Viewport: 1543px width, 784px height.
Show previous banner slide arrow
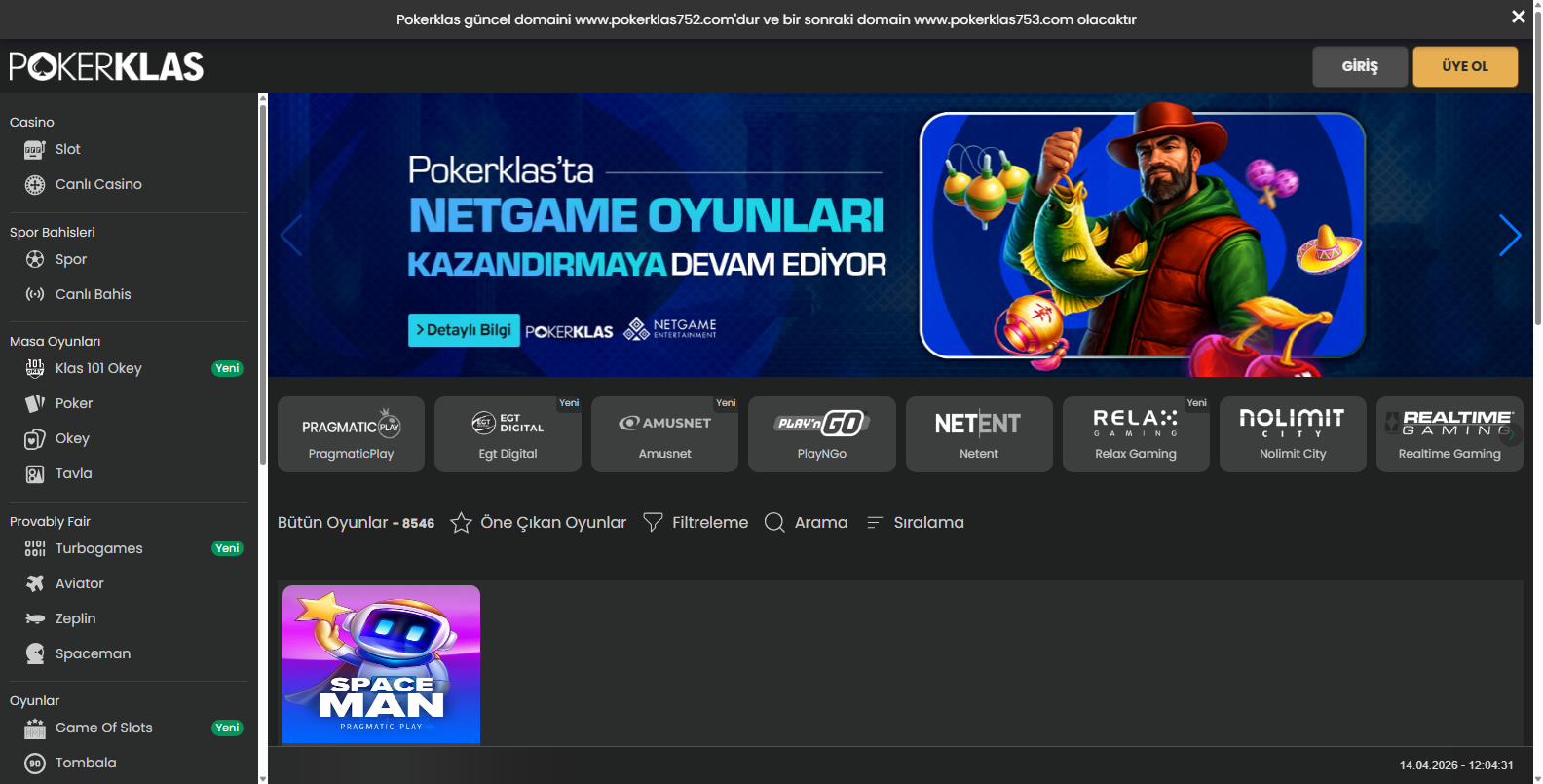(291, 235)
